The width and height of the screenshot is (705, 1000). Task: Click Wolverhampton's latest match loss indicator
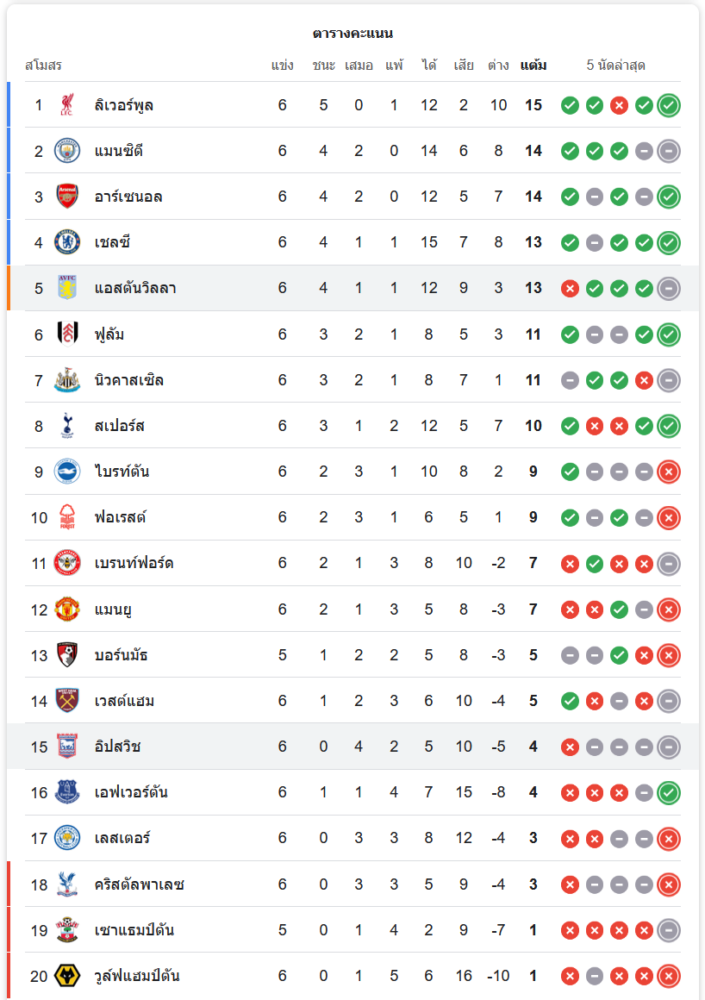coord(669,976)
